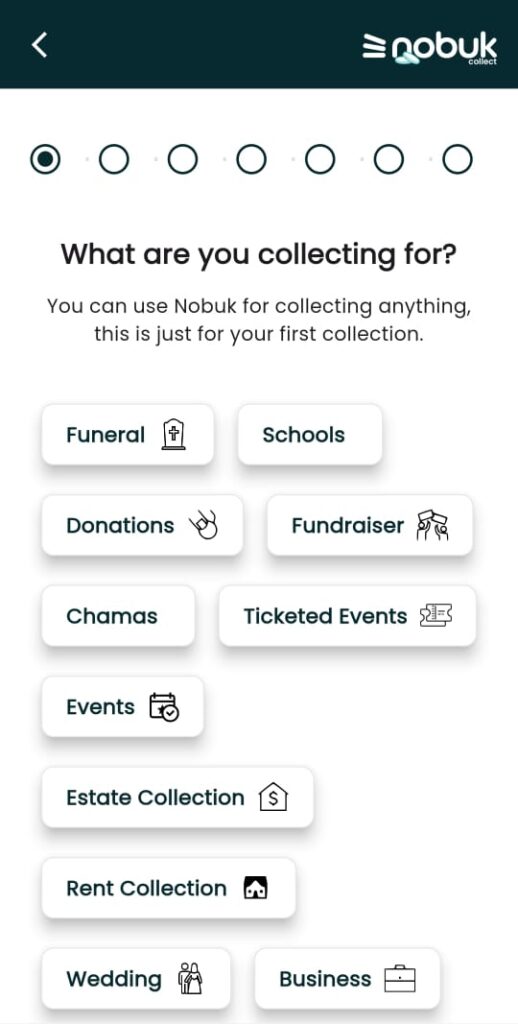
Task: Tap the back arrow icon
Action: coord(40,44)
